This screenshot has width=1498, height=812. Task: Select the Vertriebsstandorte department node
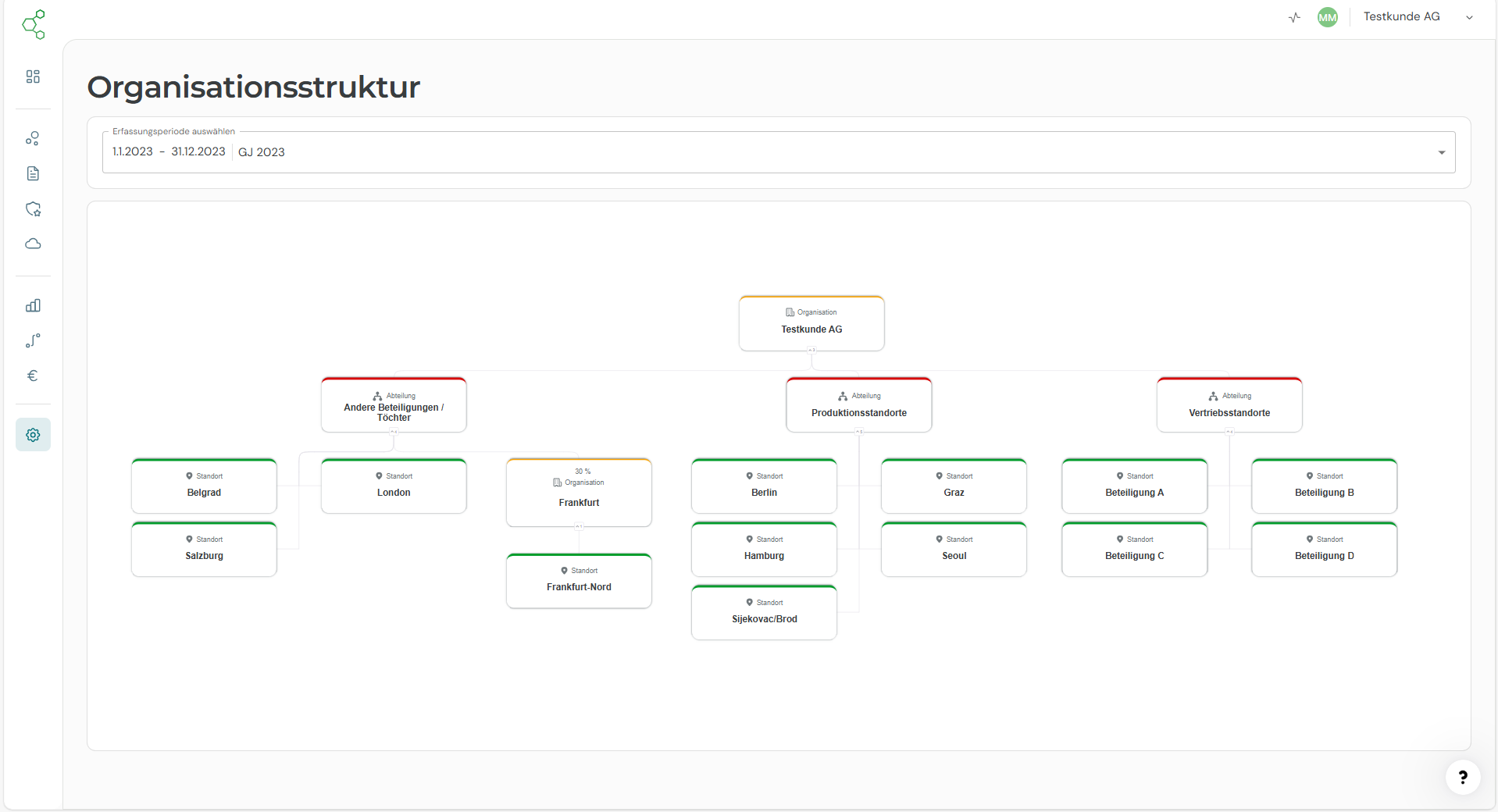point(1229,405)
